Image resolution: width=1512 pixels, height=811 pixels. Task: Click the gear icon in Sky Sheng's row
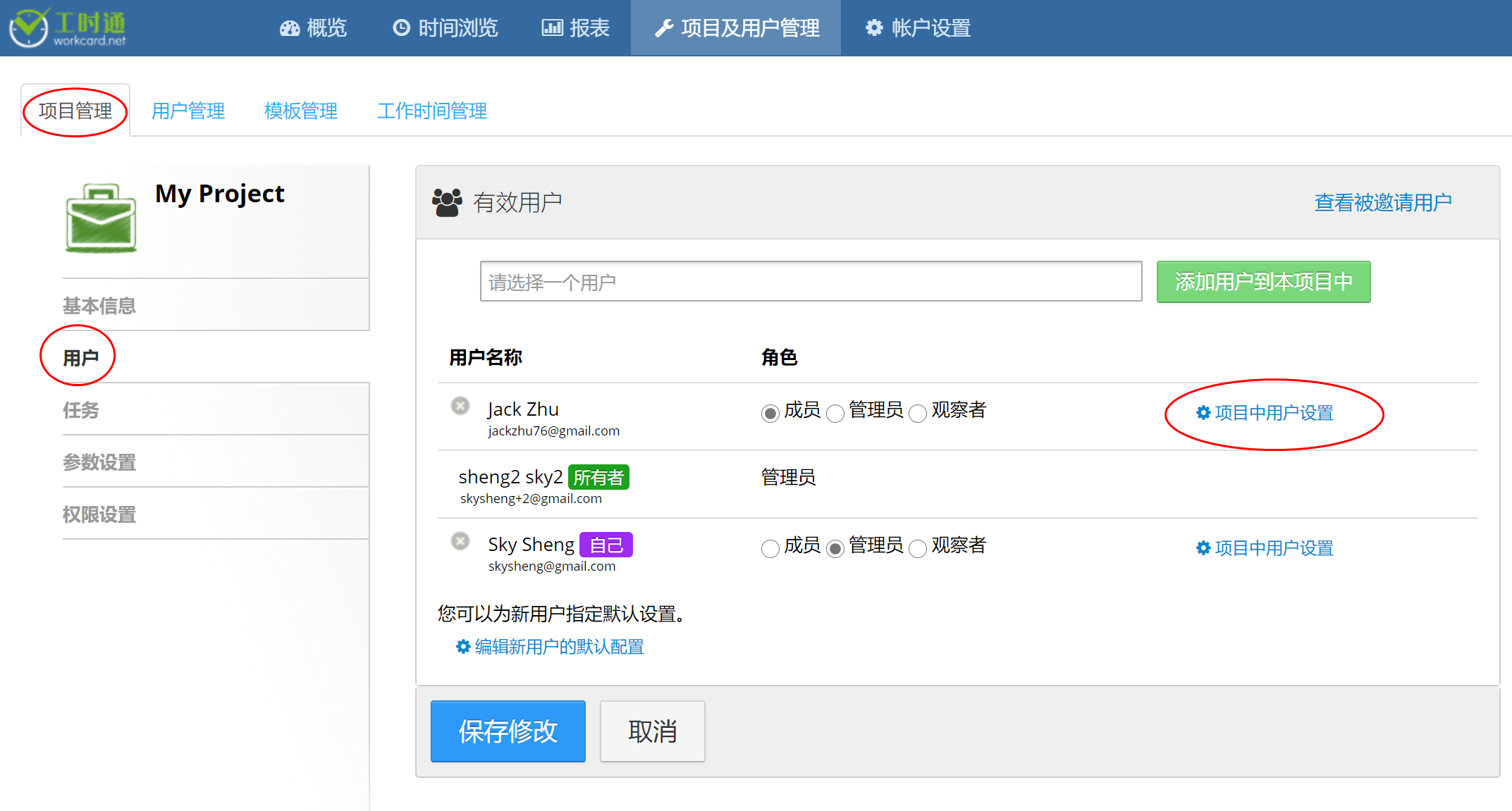point(1203,548)
